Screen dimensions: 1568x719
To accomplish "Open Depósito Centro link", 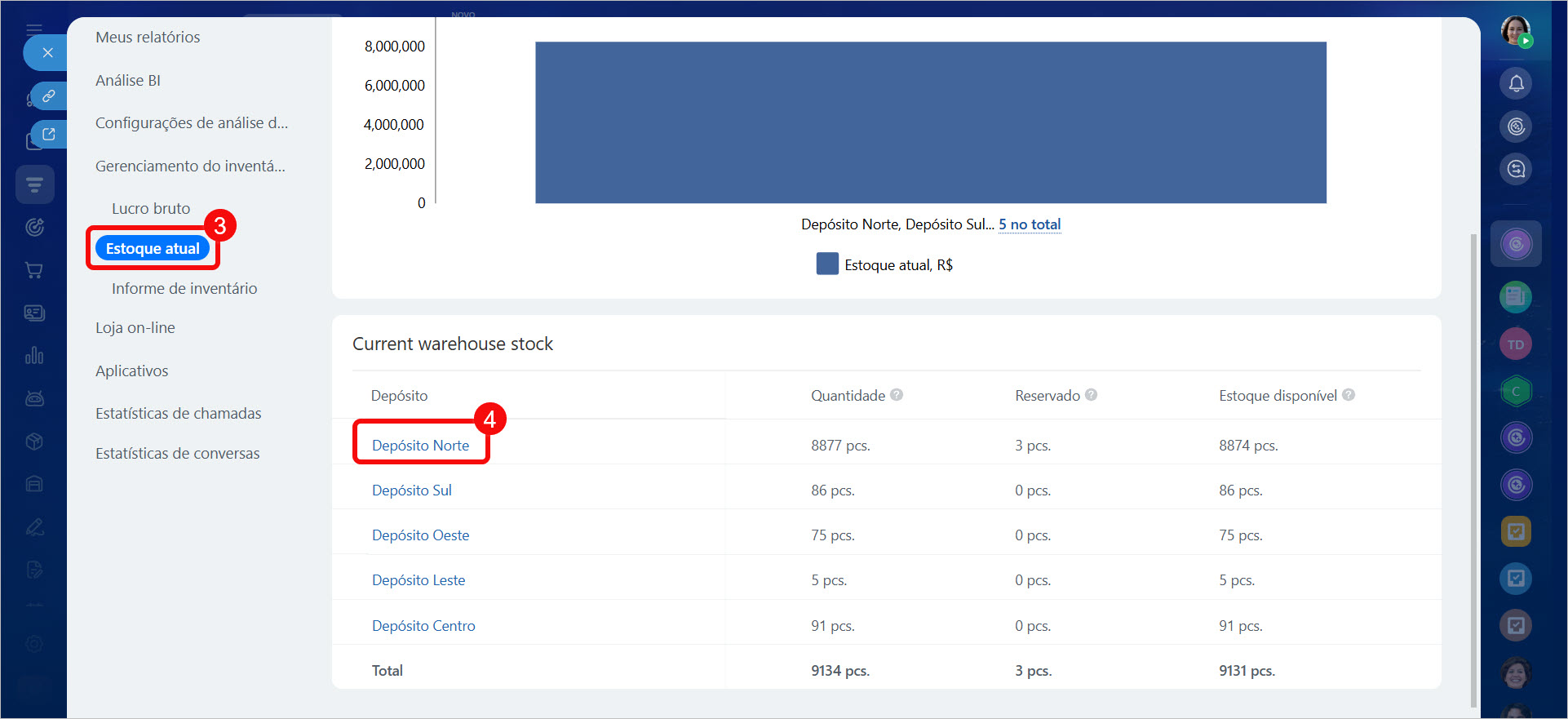I will click(x=423, y=626).
